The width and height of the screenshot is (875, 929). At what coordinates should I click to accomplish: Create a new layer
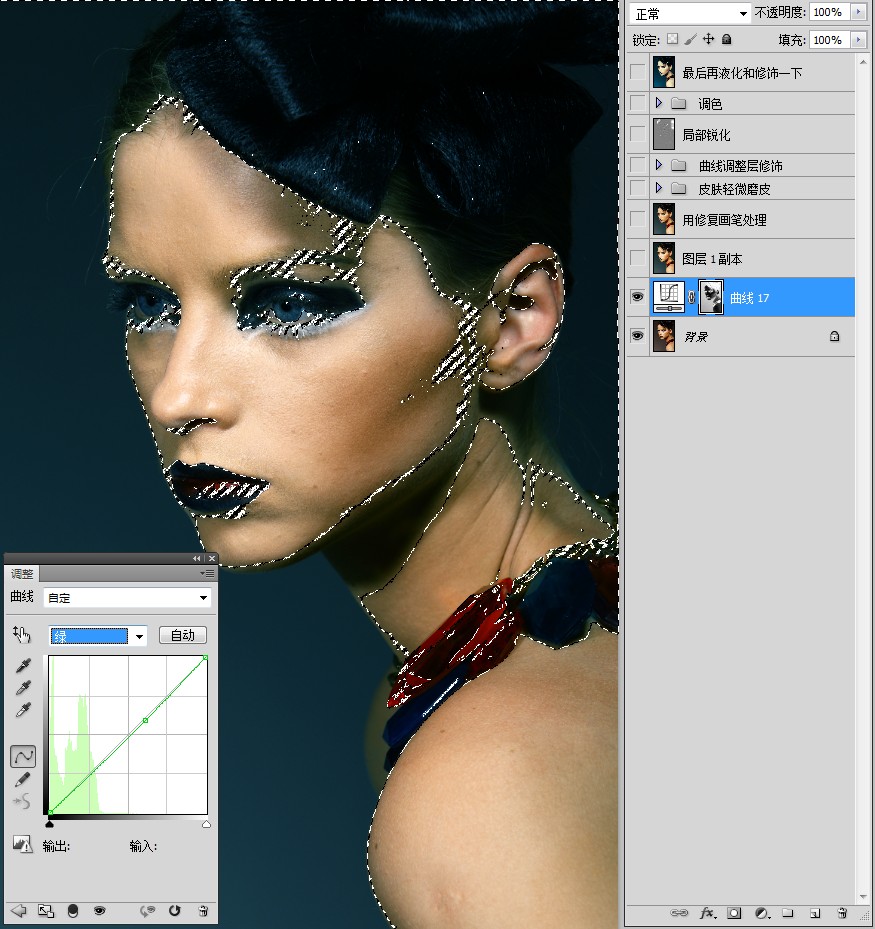(x=815, y=913)
